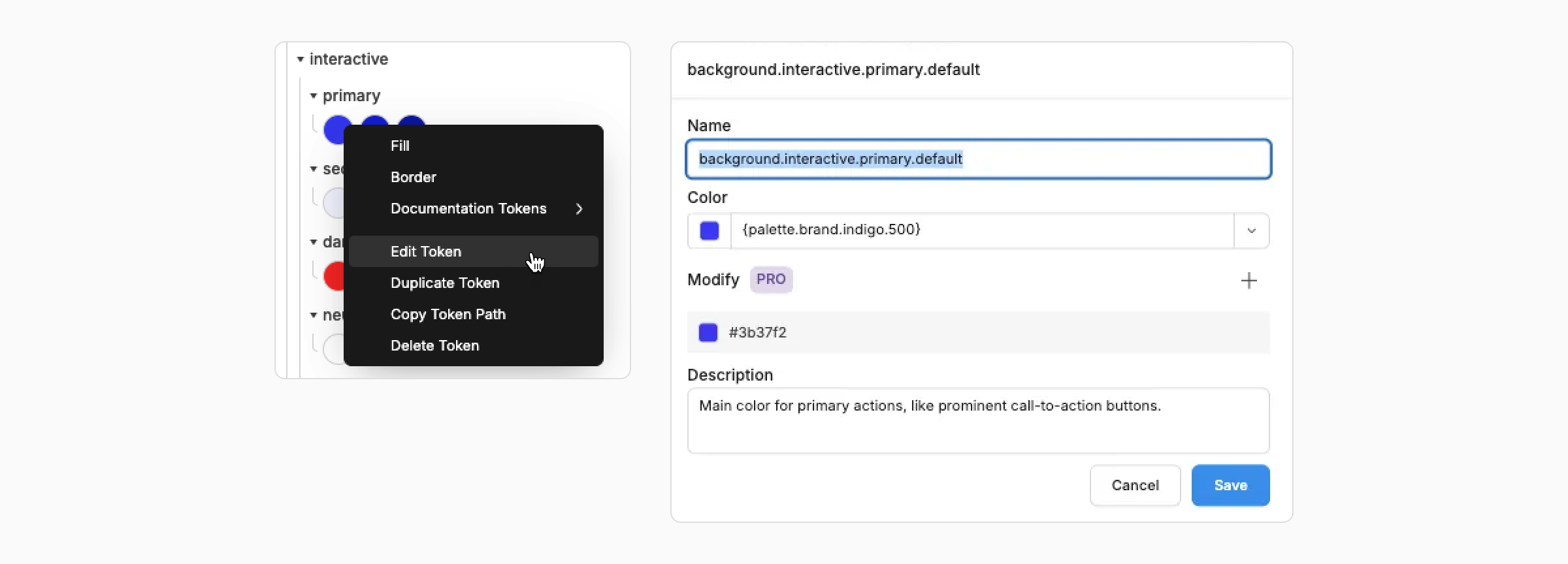This screenshot has width=1568, height=564.
Task: Select Edit Token in the context menu
Action: [x=426, y=252]
